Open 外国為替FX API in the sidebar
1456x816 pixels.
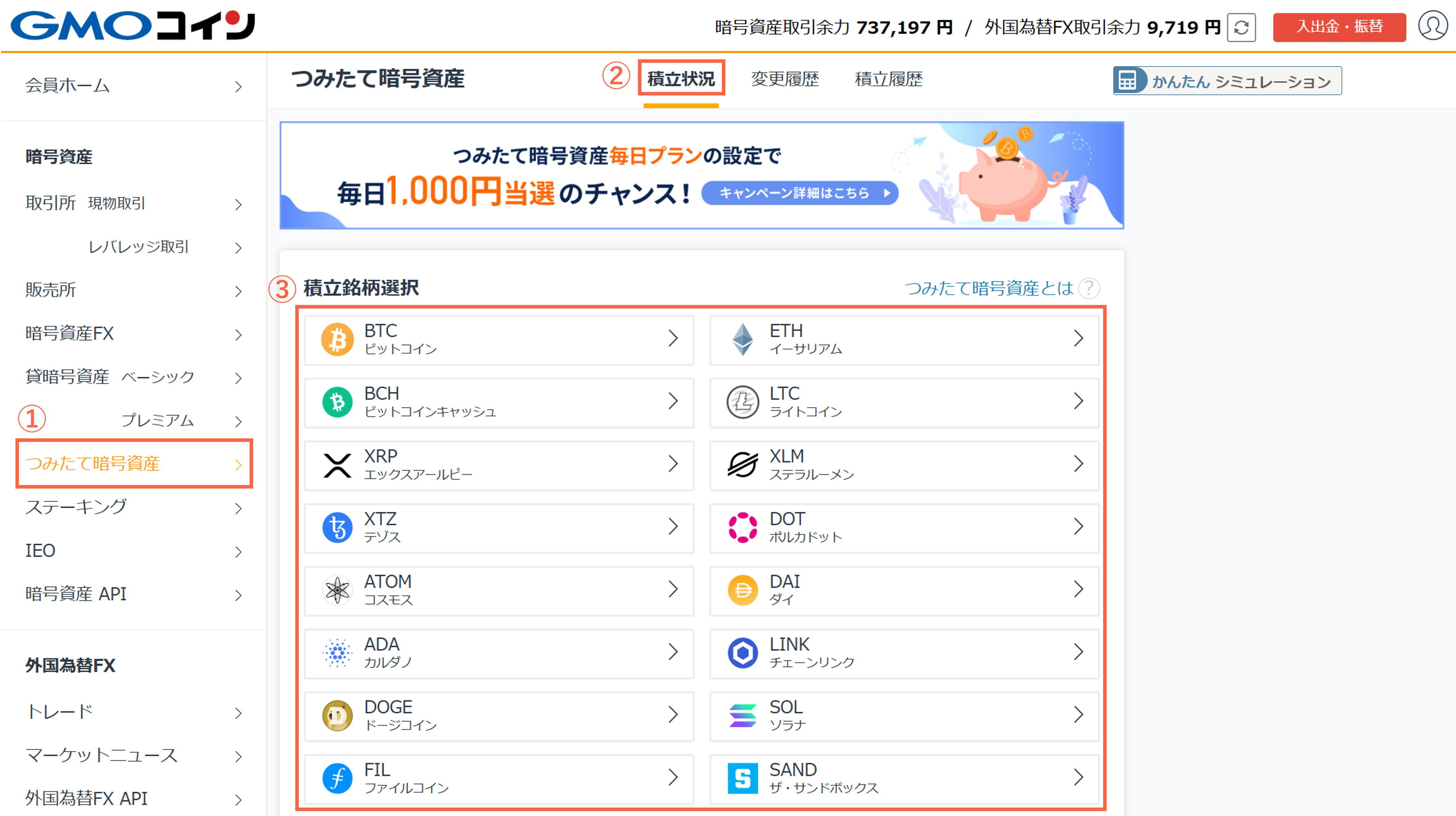pos(133,798)
